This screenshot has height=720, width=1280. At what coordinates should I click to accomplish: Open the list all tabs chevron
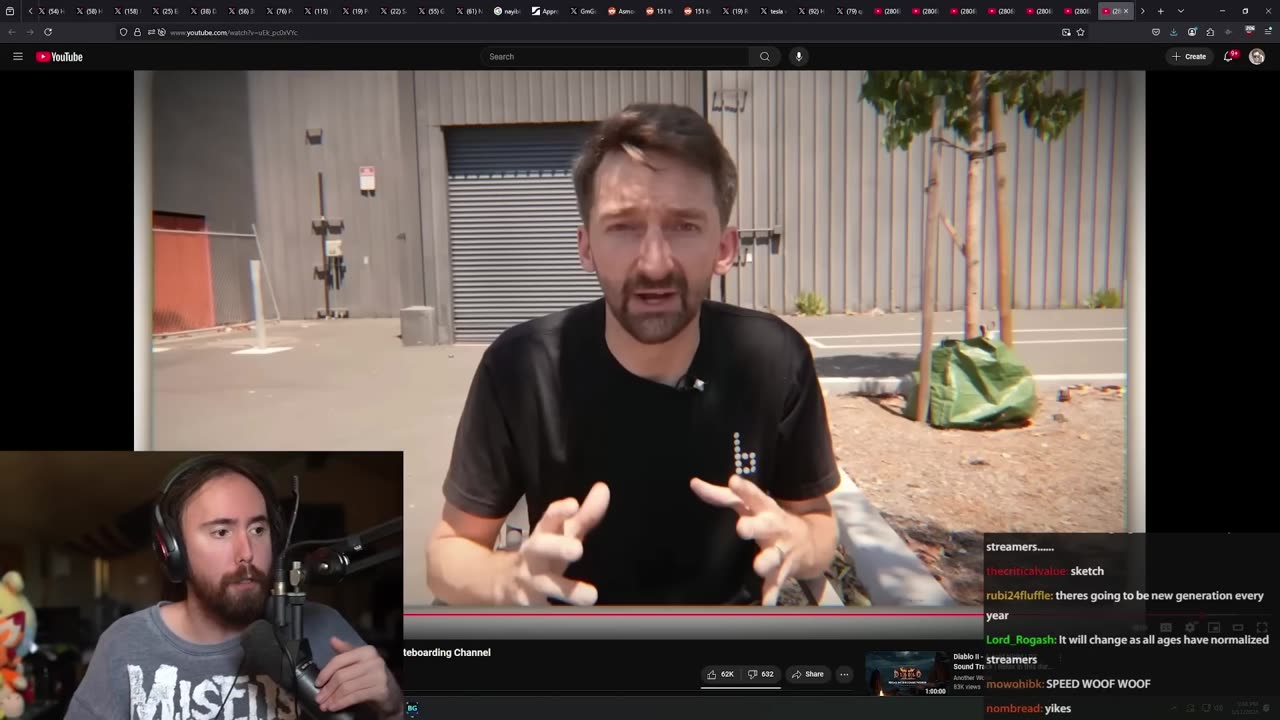coord(1180,11)
